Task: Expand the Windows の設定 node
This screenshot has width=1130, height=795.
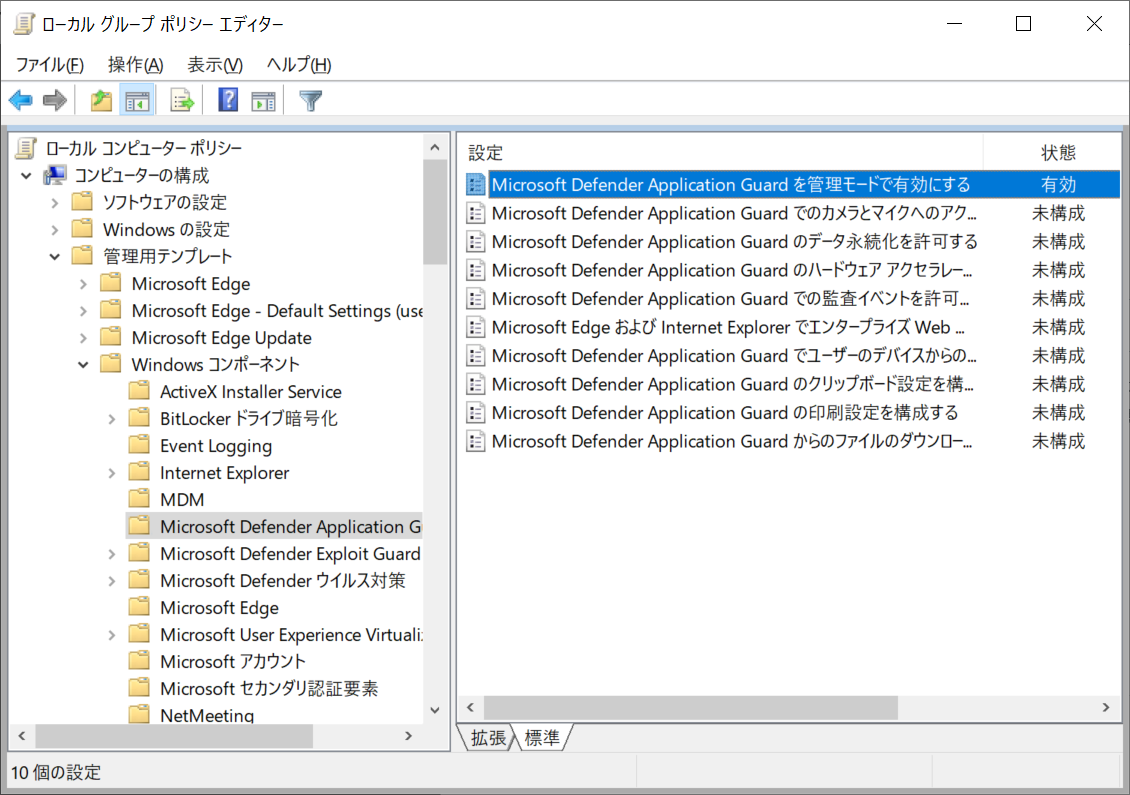Action: 55,230
